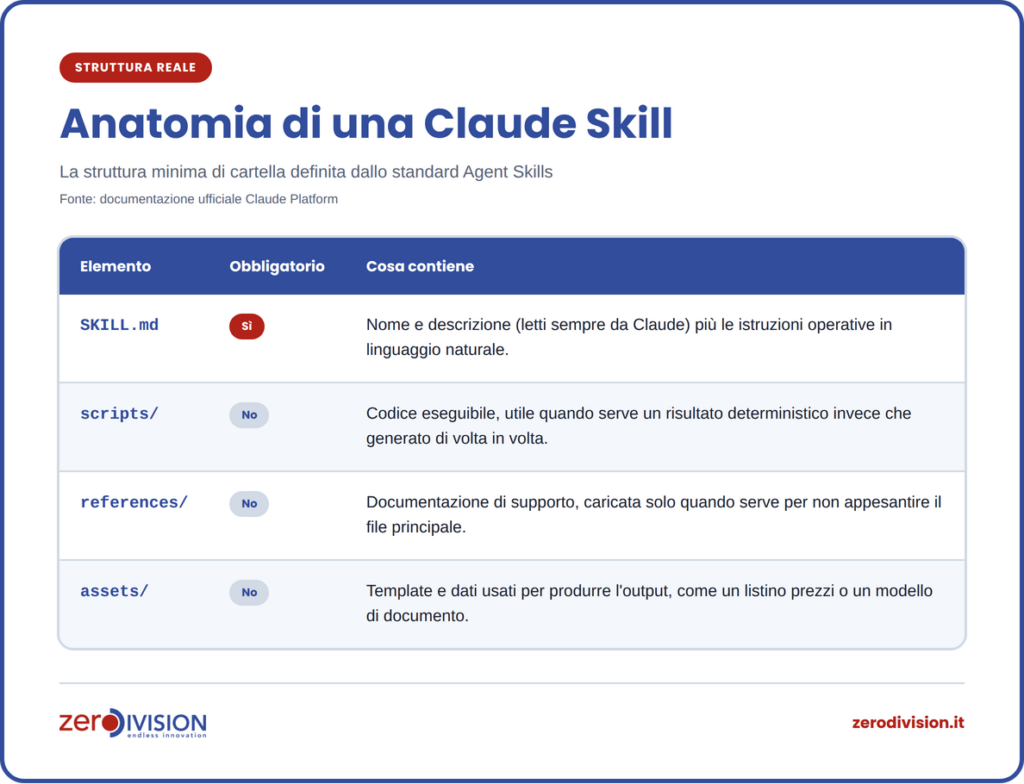Click the title Anatomia di una Claude Skill
Viewport: 1024px width, 784px height.
tap(366, 123)
